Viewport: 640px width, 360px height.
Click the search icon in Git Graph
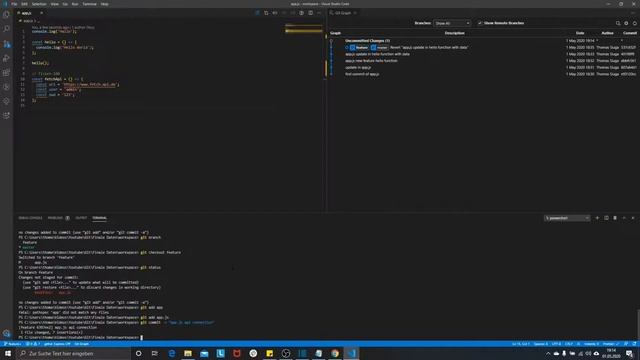click(618, 23)
